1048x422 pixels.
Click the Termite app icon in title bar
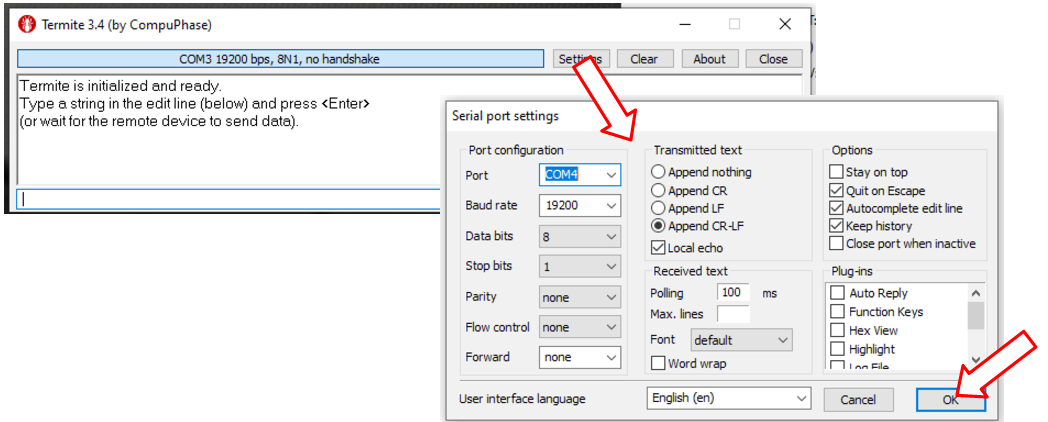pyautogui.click(x=26, y=25)
